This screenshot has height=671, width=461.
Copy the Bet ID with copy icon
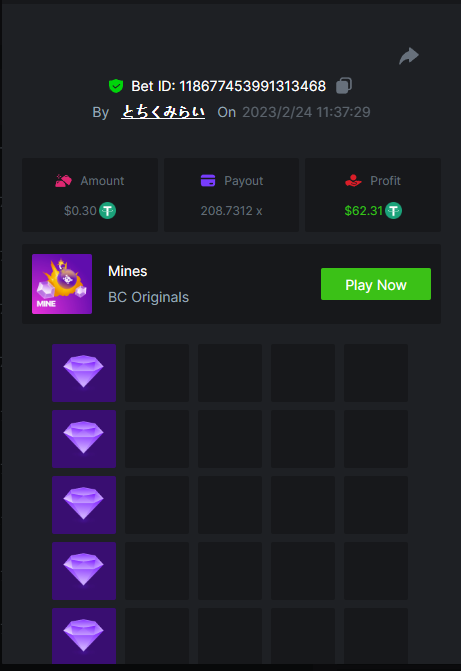click(344, 86)
